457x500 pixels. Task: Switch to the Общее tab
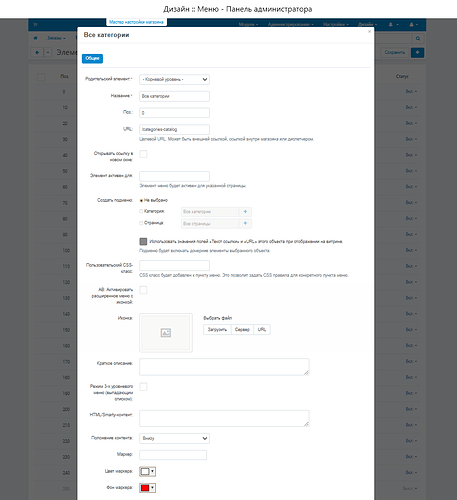pos(92,58)
